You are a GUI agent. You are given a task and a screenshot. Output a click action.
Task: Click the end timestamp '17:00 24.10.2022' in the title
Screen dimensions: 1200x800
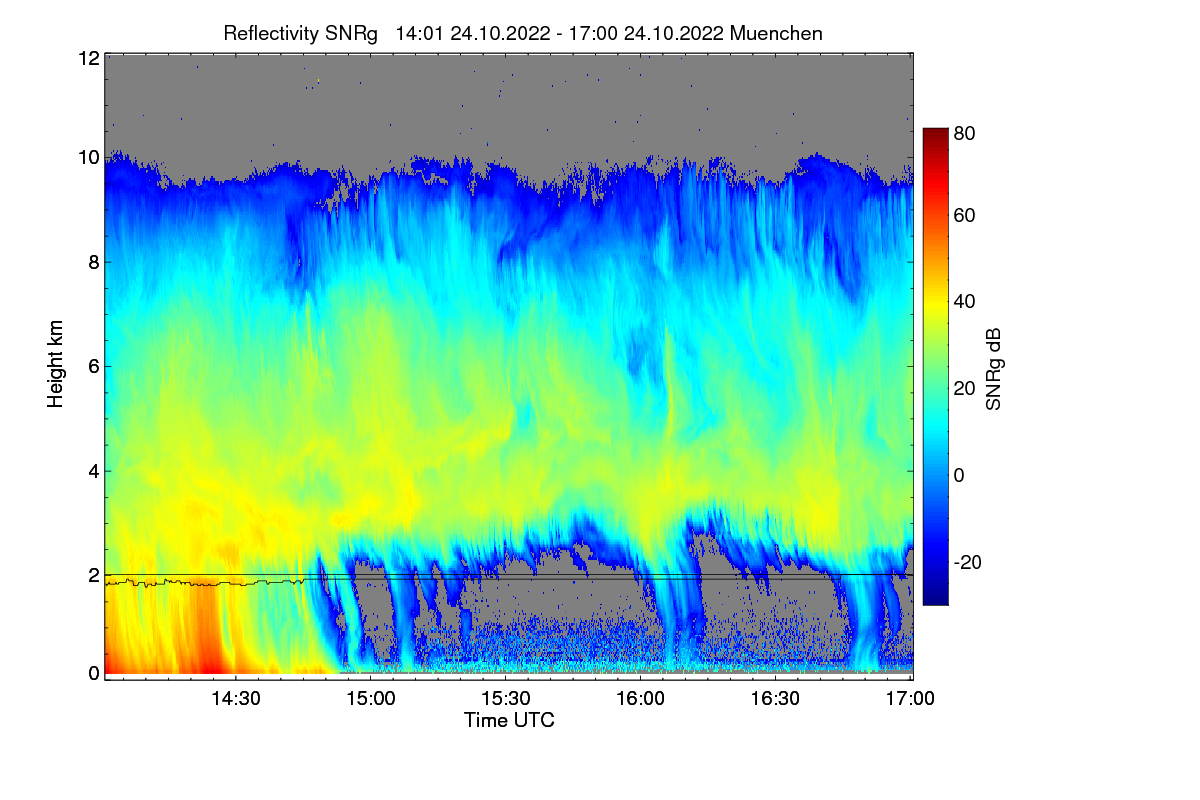pos(648,33)
